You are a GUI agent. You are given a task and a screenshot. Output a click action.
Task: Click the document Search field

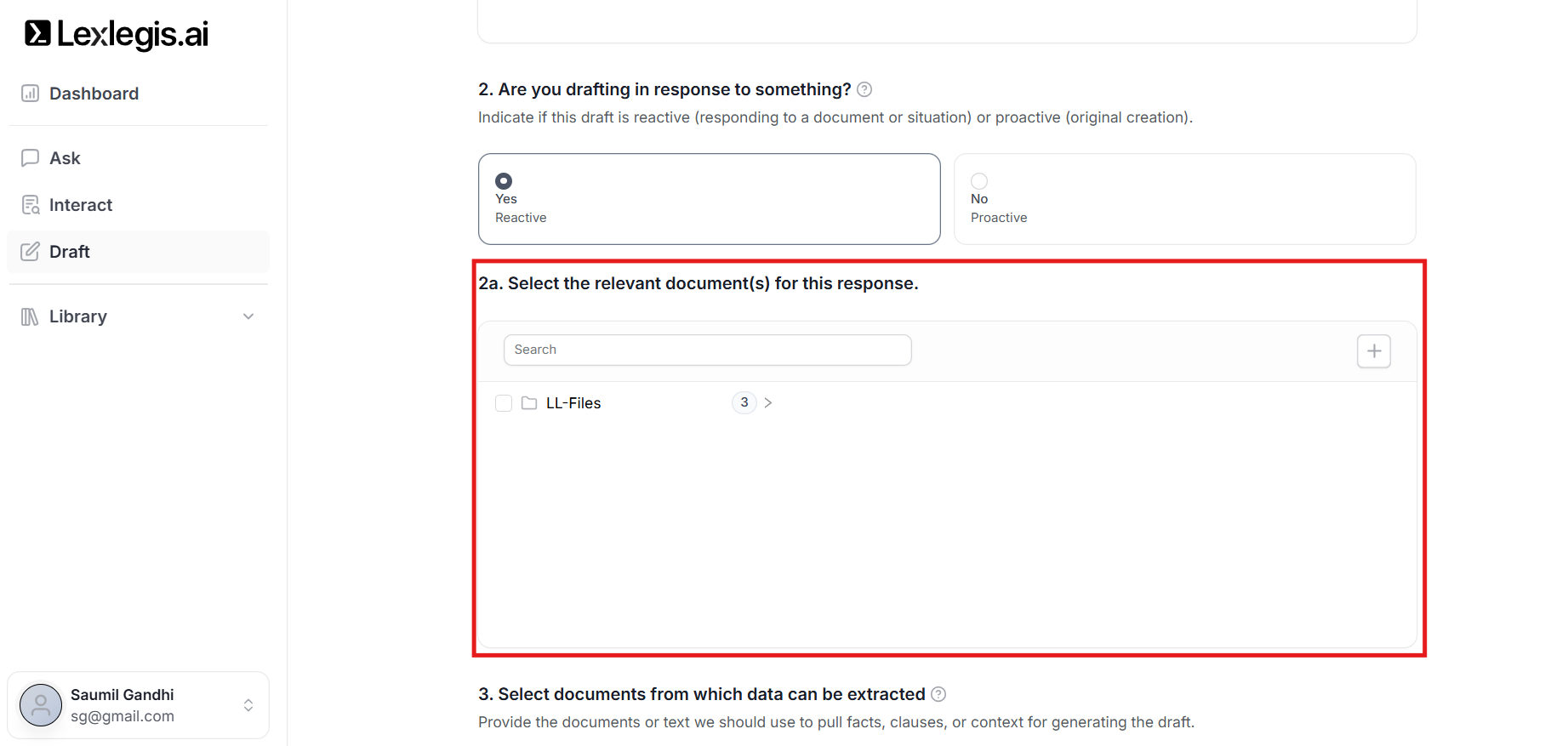(707, 350)
